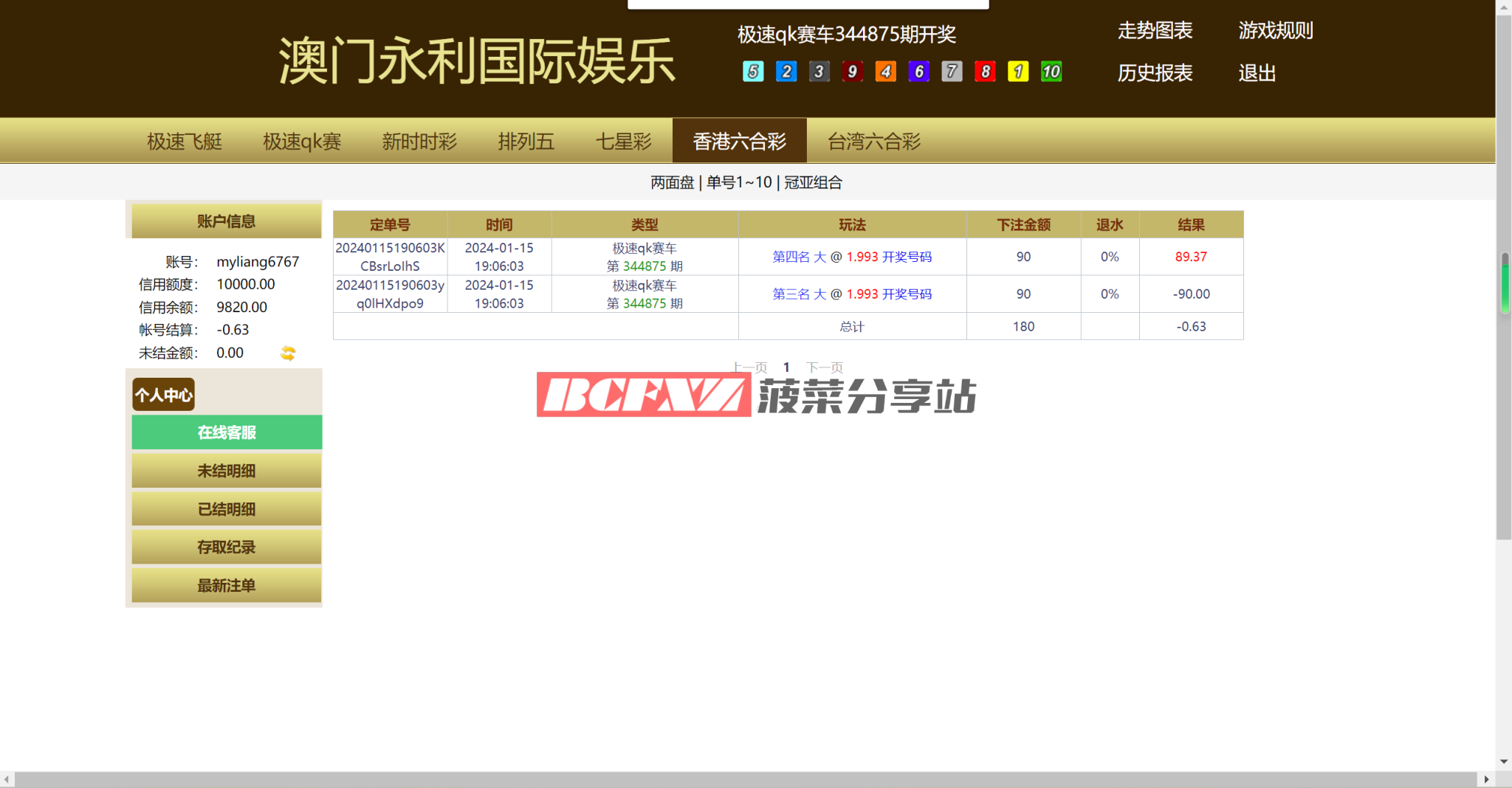Click the orange number 4 ball
1512x788 pixels.
(885, 72)
